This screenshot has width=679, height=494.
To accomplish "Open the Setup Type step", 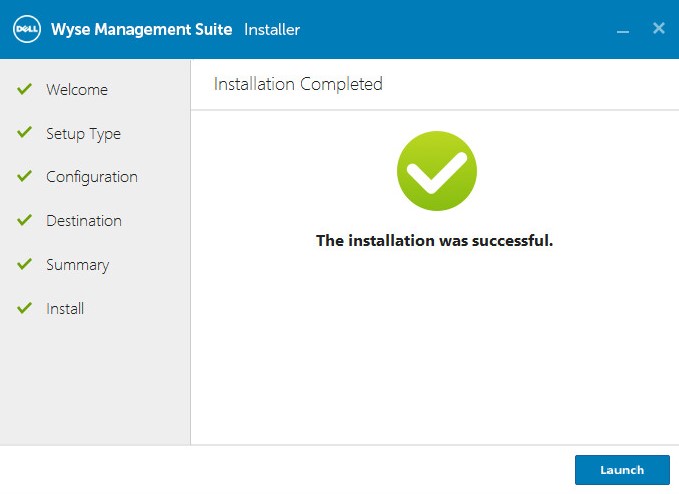I will [x=83, y=134].
